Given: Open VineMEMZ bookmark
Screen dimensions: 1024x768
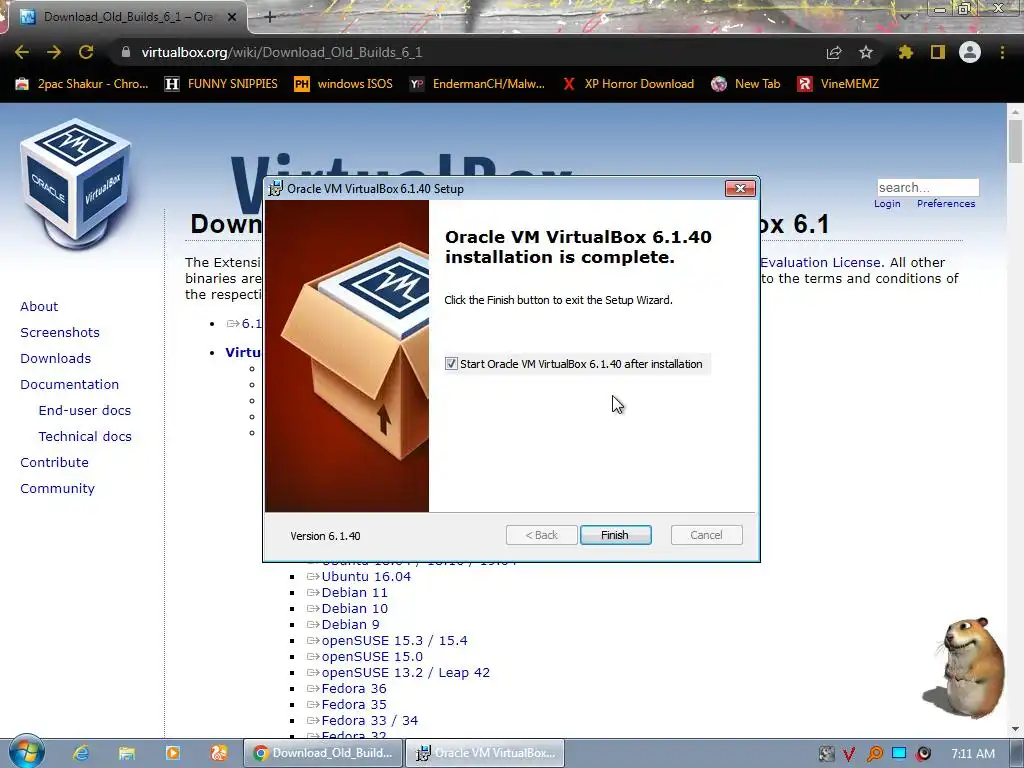Looking at the screenshot, I should [838, 84].
